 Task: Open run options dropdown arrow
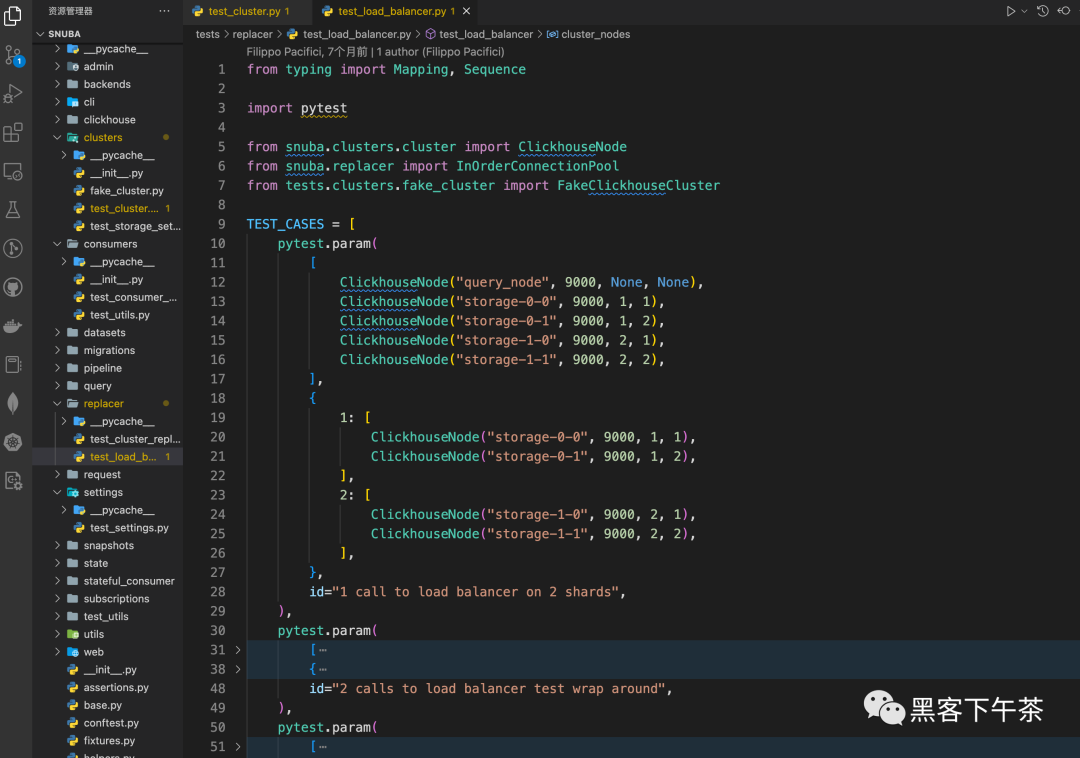click(x=1024, y=11)
